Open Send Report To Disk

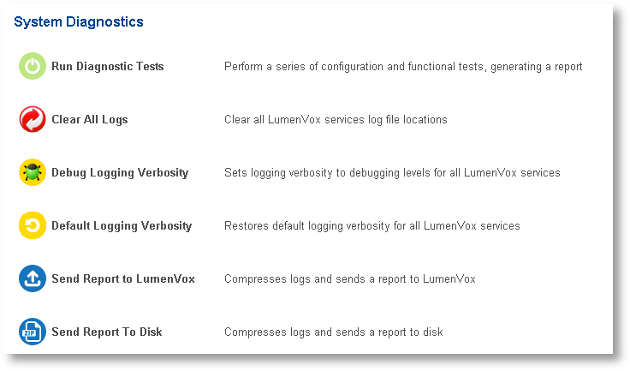[107, 332]
